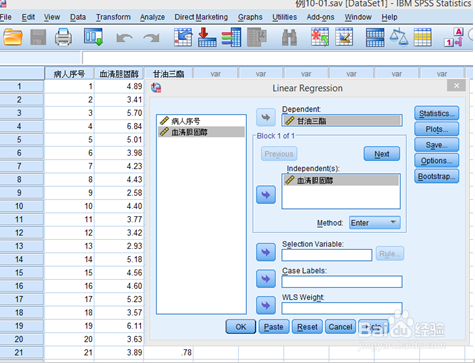
Task: Open the Method dropdown showing Enter
Action: (375, 223)
